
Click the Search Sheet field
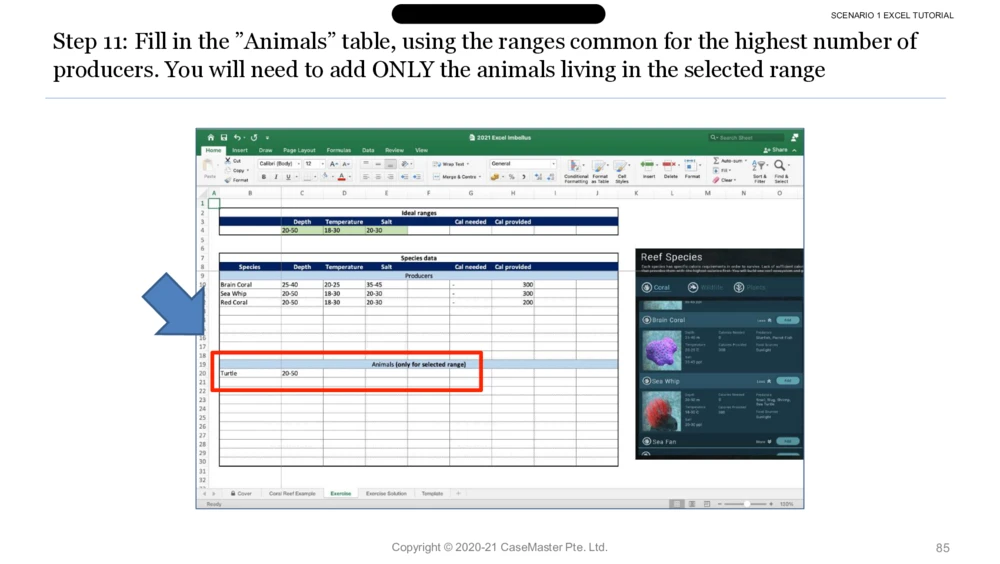pyautogui.click(x=745, y=138)
